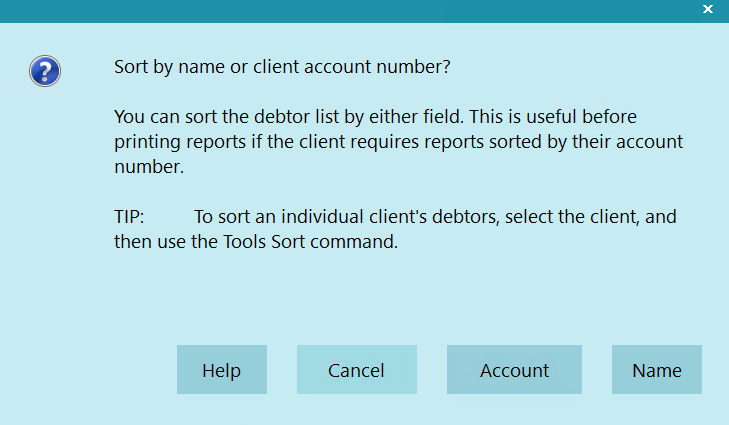
Task: Open Help for the sort dialog
Action: point(222,370)
